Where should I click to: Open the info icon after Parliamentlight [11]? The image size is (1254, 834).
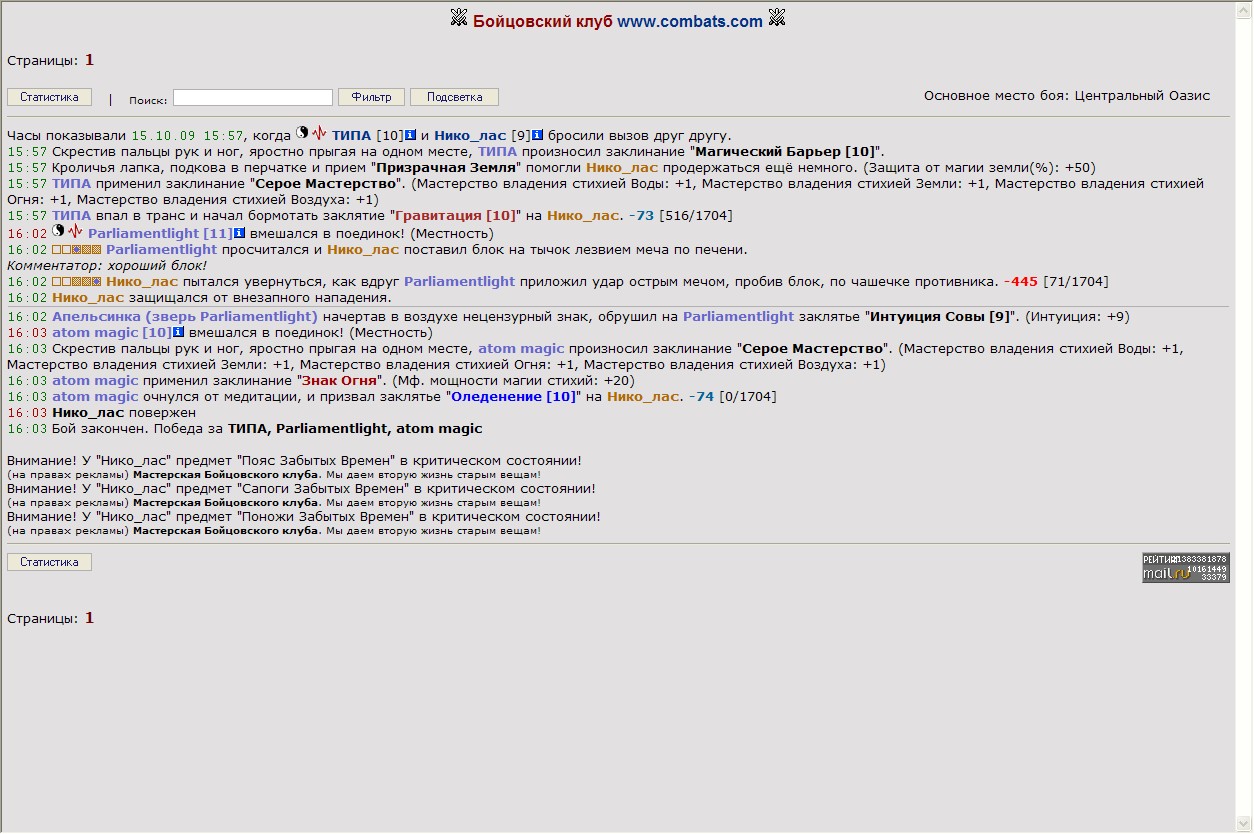point(240,233)
